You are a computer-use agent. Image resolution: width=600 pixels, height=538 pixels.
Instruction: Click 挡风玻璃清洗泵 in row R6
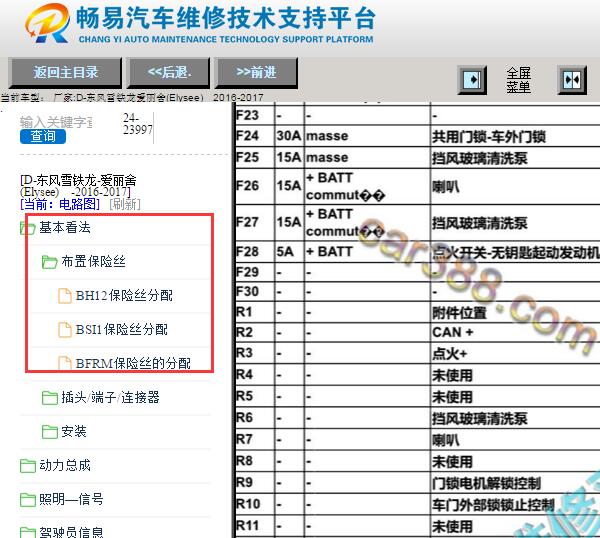coord(480,418)
